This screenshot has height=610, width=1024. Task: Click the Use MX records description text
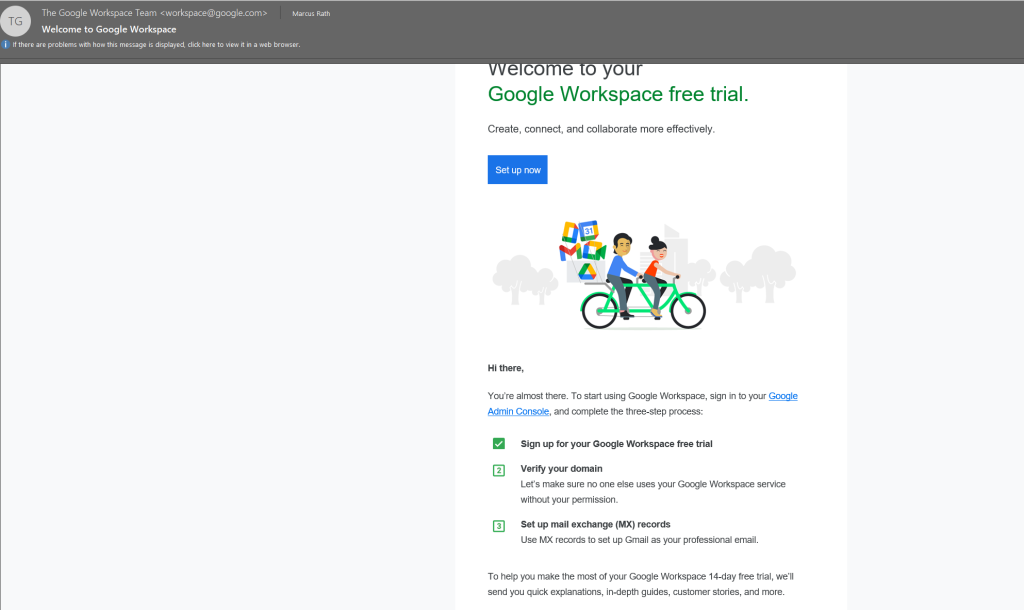coord(639,540)
